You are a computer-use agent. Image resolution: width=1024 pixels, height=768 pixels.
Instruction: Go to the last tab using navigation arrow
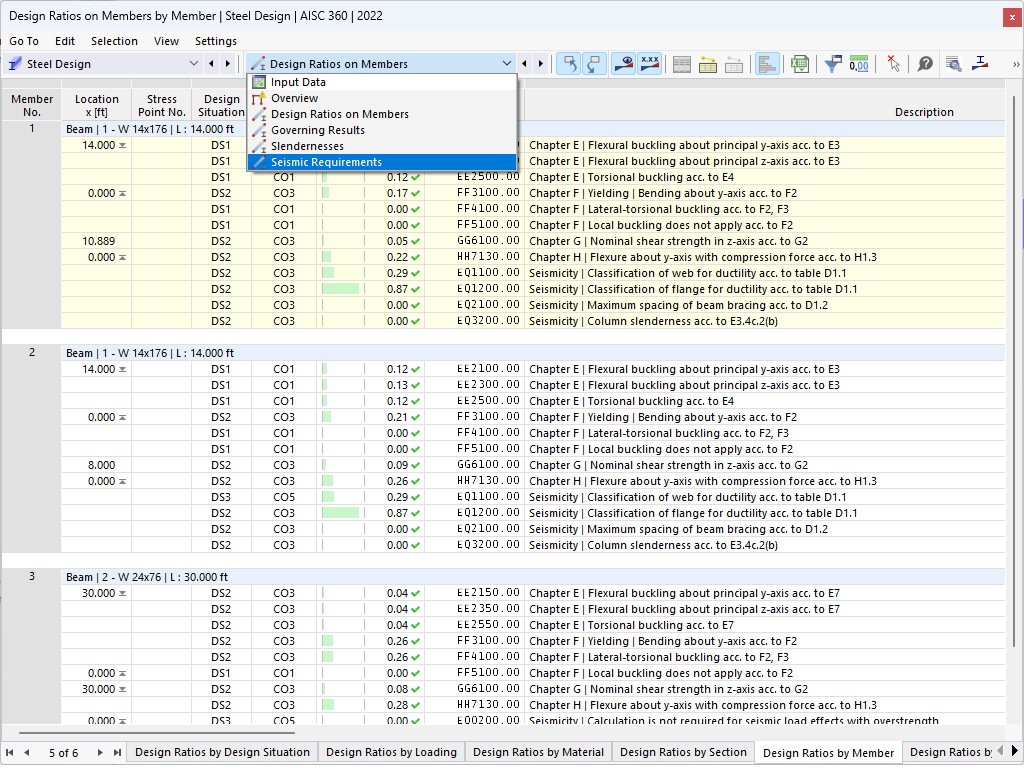pyautogui.click(x=117, y=752)
